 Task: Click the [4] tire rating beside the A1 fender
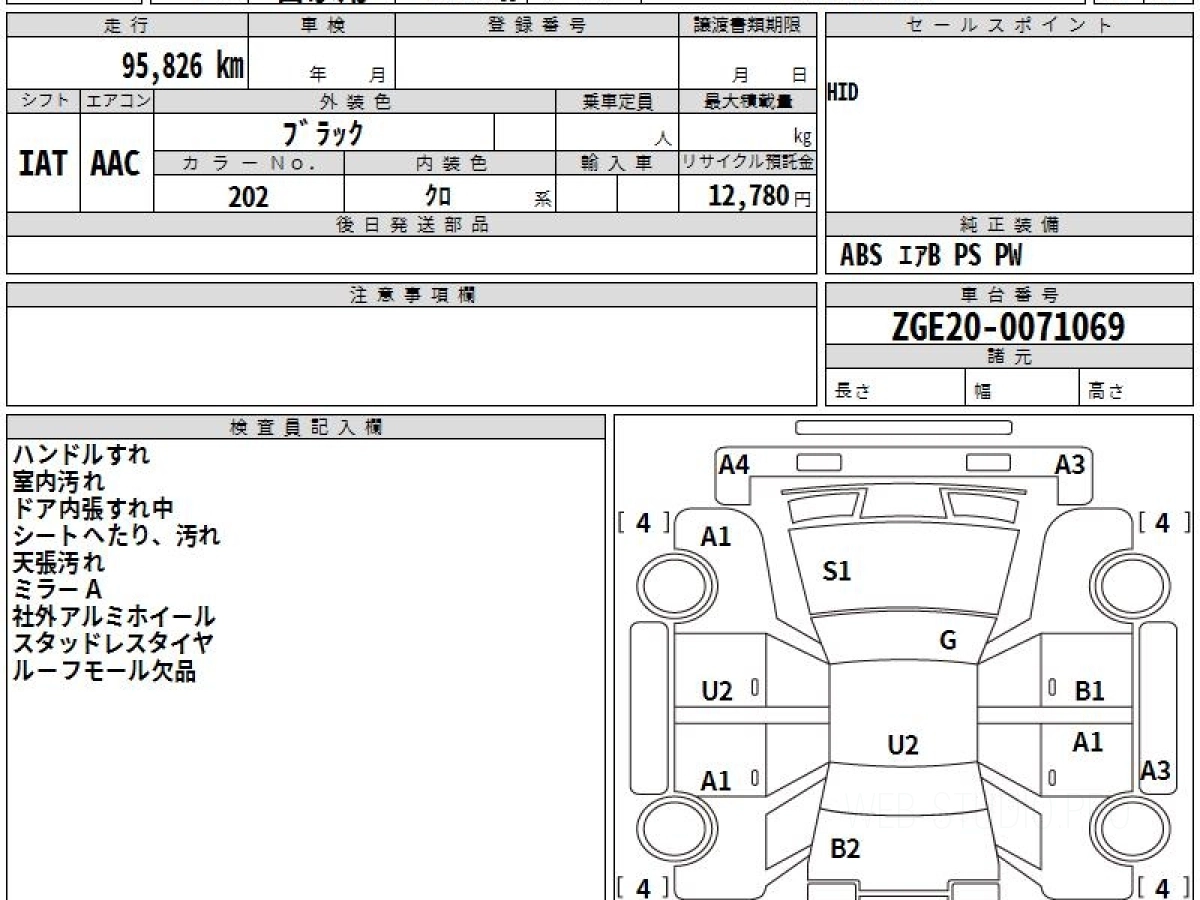coord(643,522)
